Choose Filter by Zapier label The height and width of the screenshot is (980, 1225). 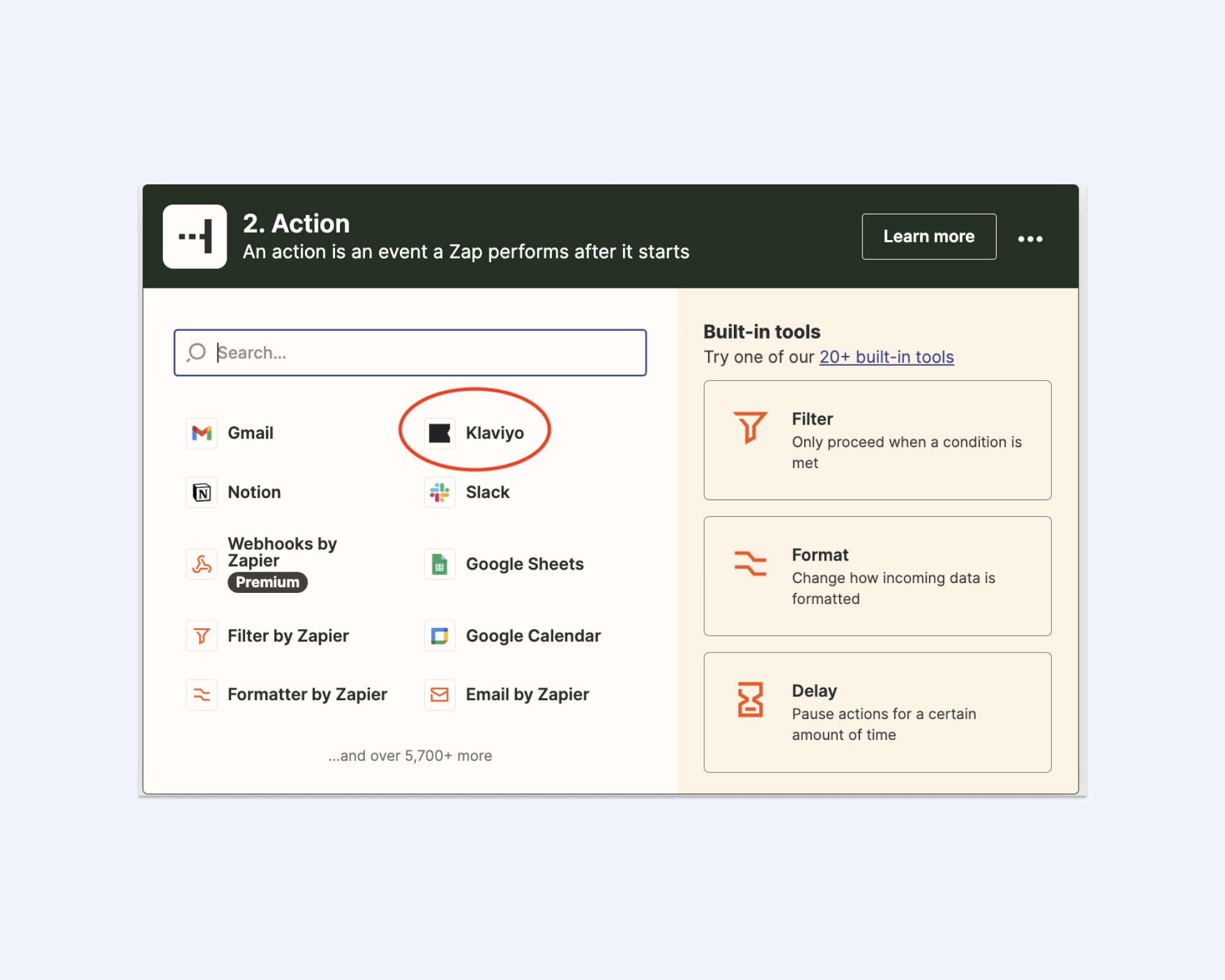288,636
